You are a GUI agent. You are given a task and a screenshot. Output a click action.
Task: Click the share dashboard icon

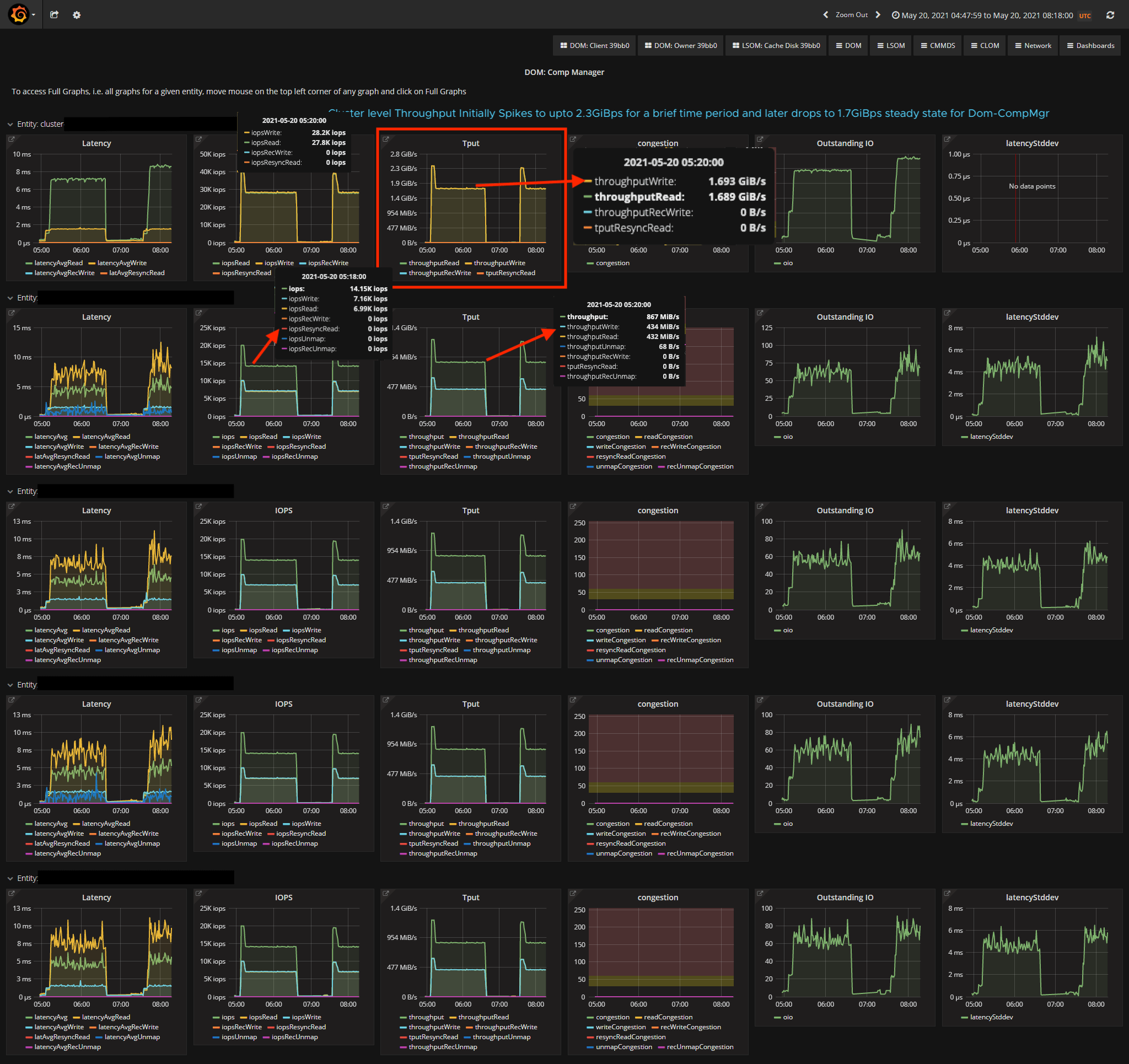click(55, 15)
